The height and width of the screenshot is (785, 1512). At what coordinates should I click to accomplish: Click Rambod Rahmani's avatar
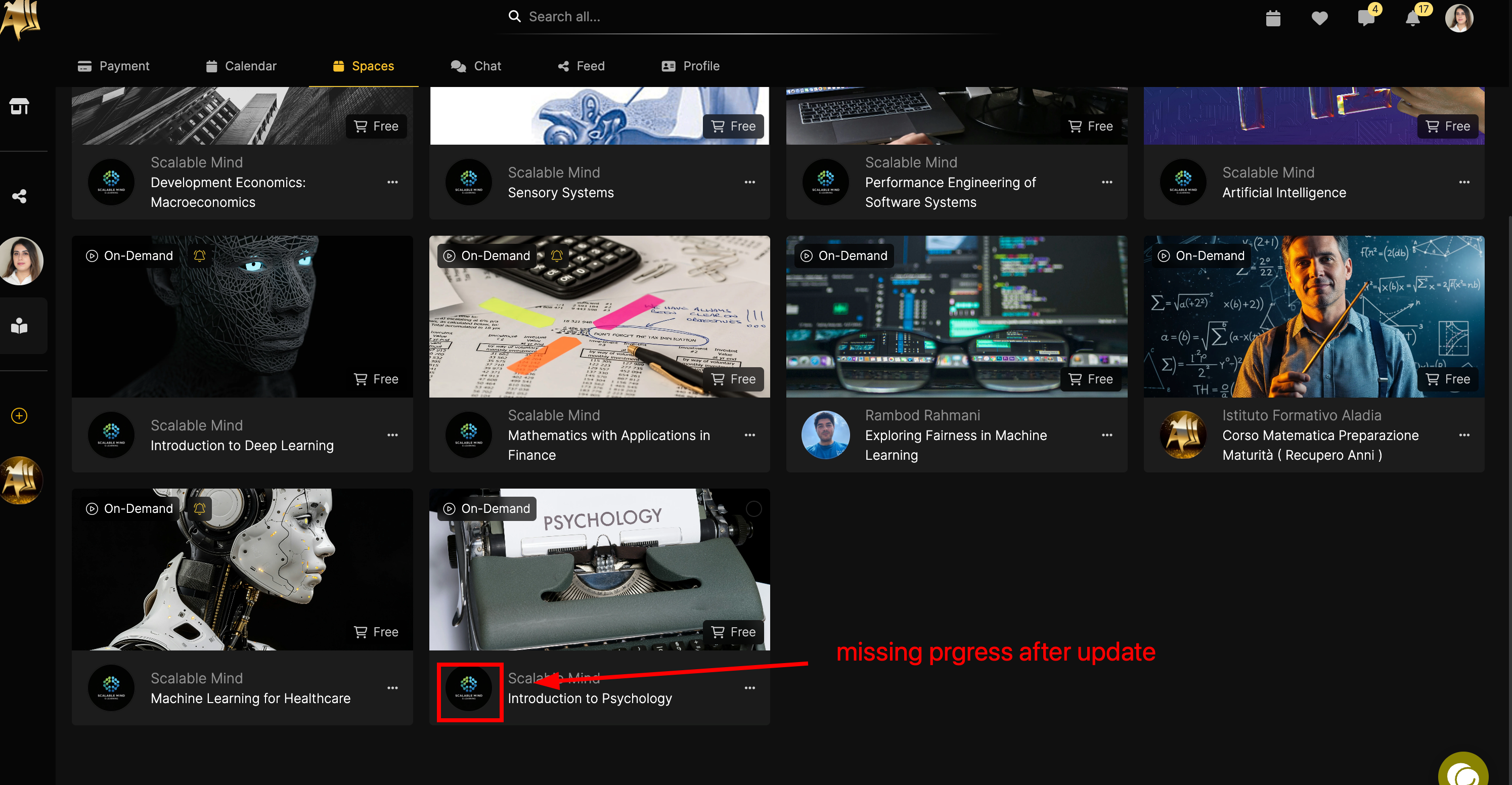pos(826,435)
